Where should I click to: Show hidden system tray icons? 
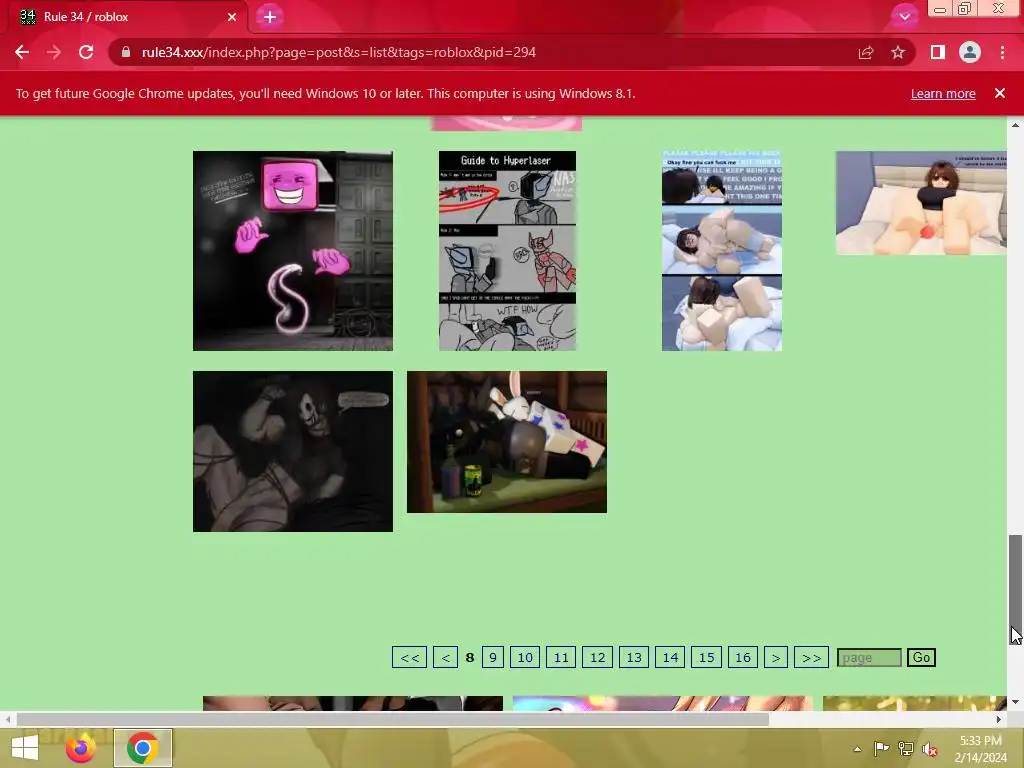857,749
